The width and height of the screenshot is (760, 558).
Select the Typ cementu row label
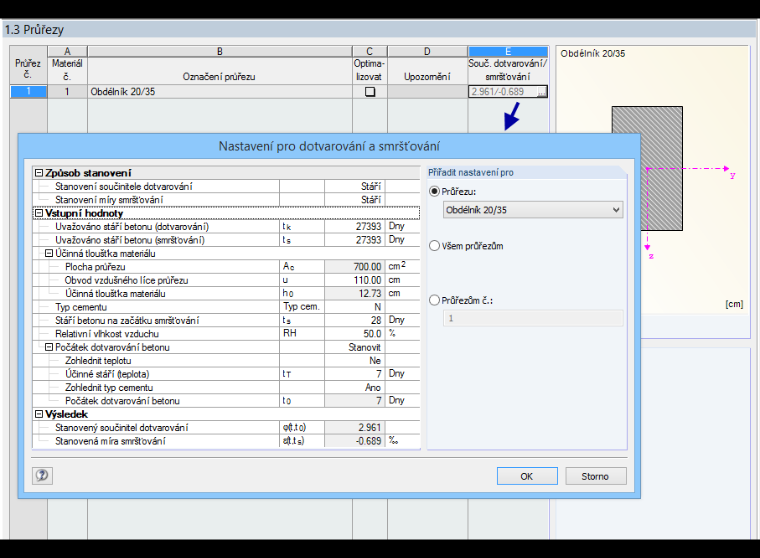pyautogui.click(x=81, y=307)
